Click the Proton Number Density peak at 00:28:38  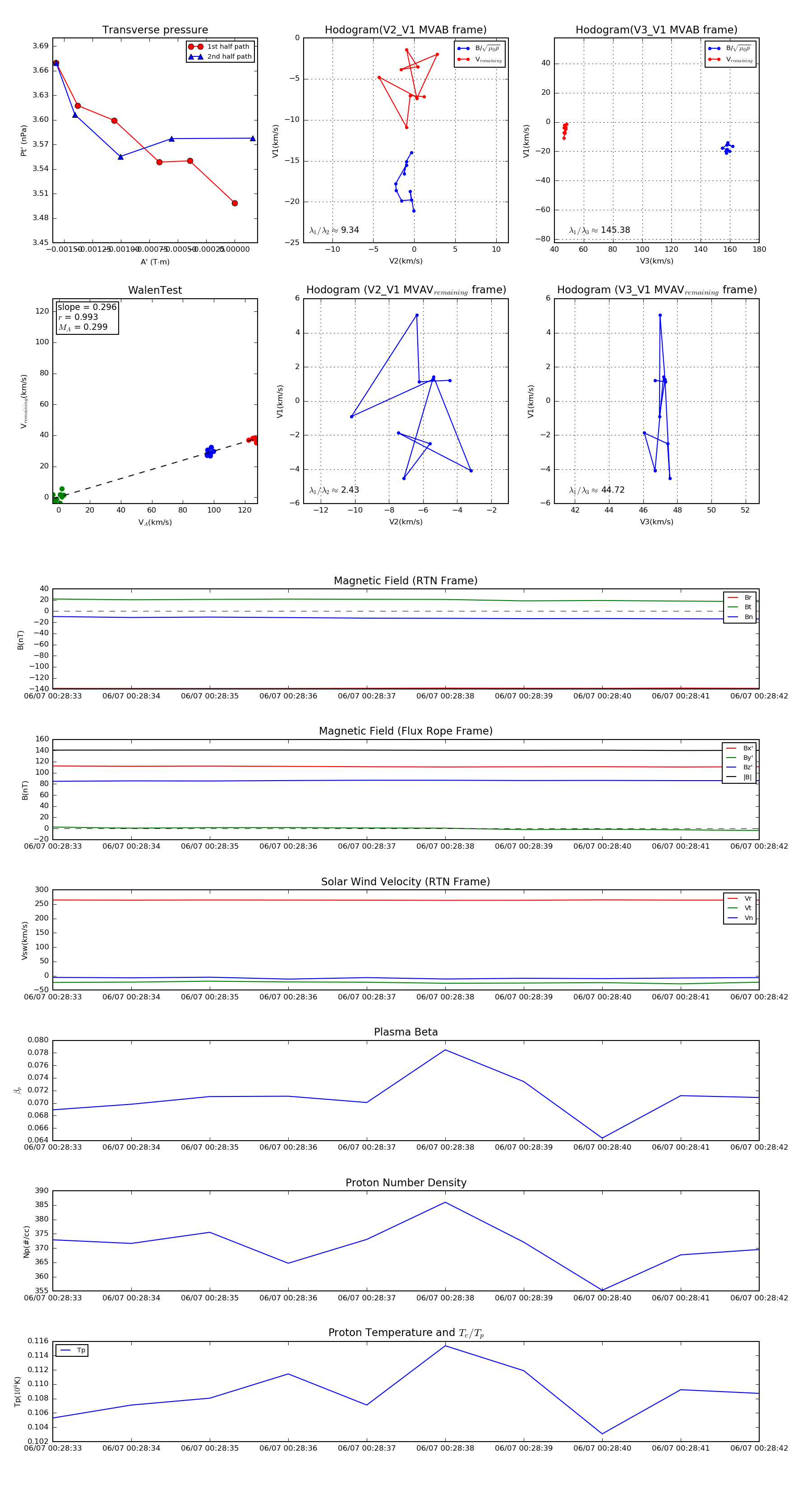point(445,1202)
